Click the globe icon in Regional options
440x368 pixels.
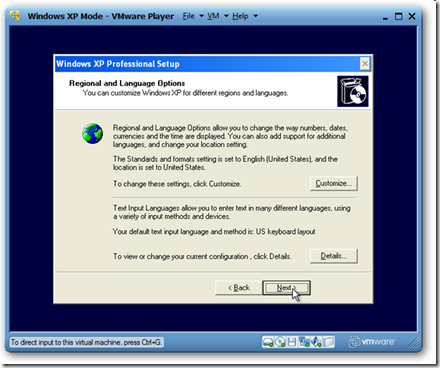93,134
